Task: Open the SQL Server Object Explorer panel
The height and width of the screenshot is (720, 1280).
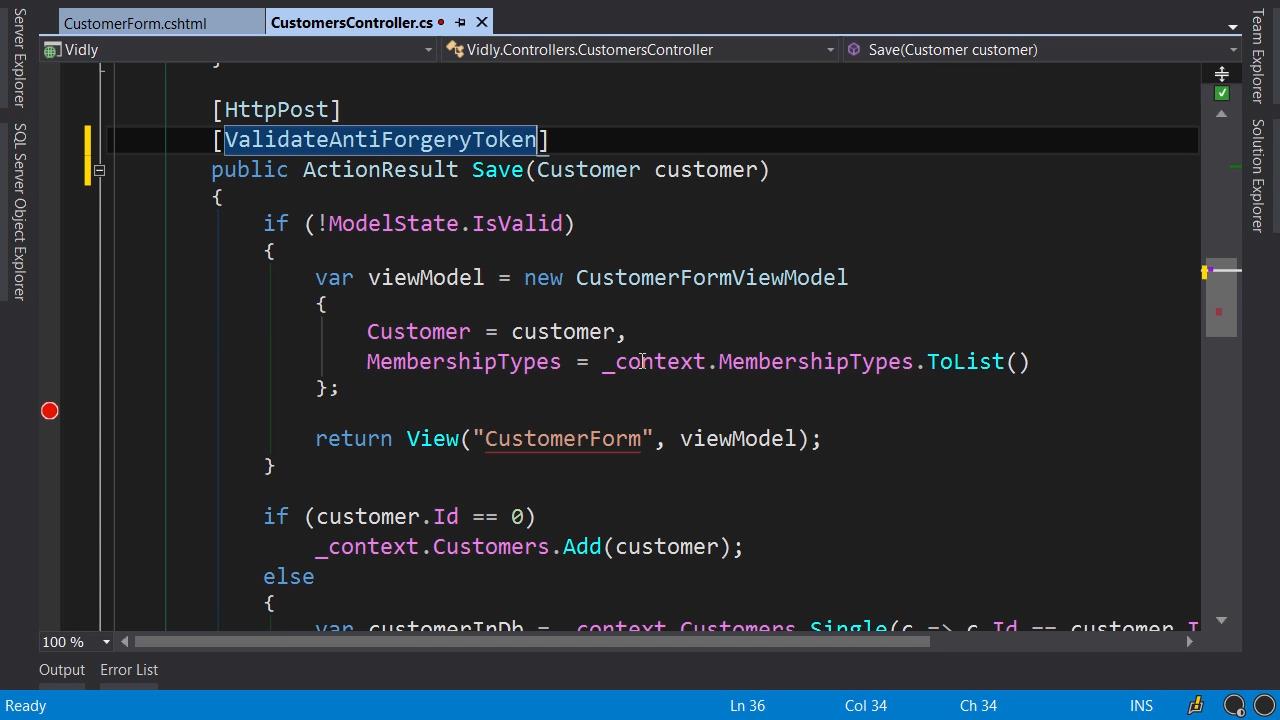Action: pyautogui.click(x=19, y=211)
